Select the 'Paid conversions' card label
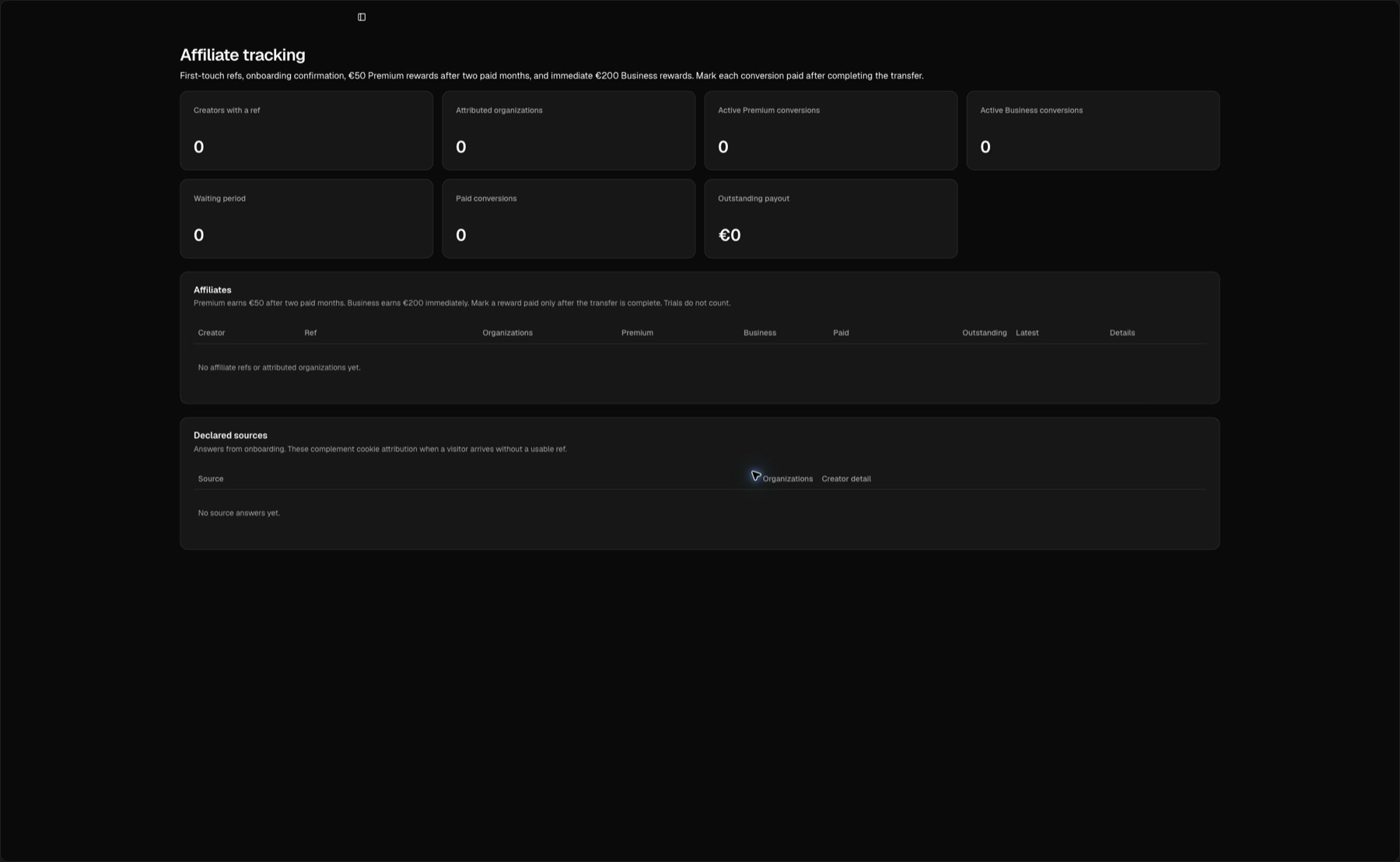Viewport: 1400px width, 862px height. (486, 198)
